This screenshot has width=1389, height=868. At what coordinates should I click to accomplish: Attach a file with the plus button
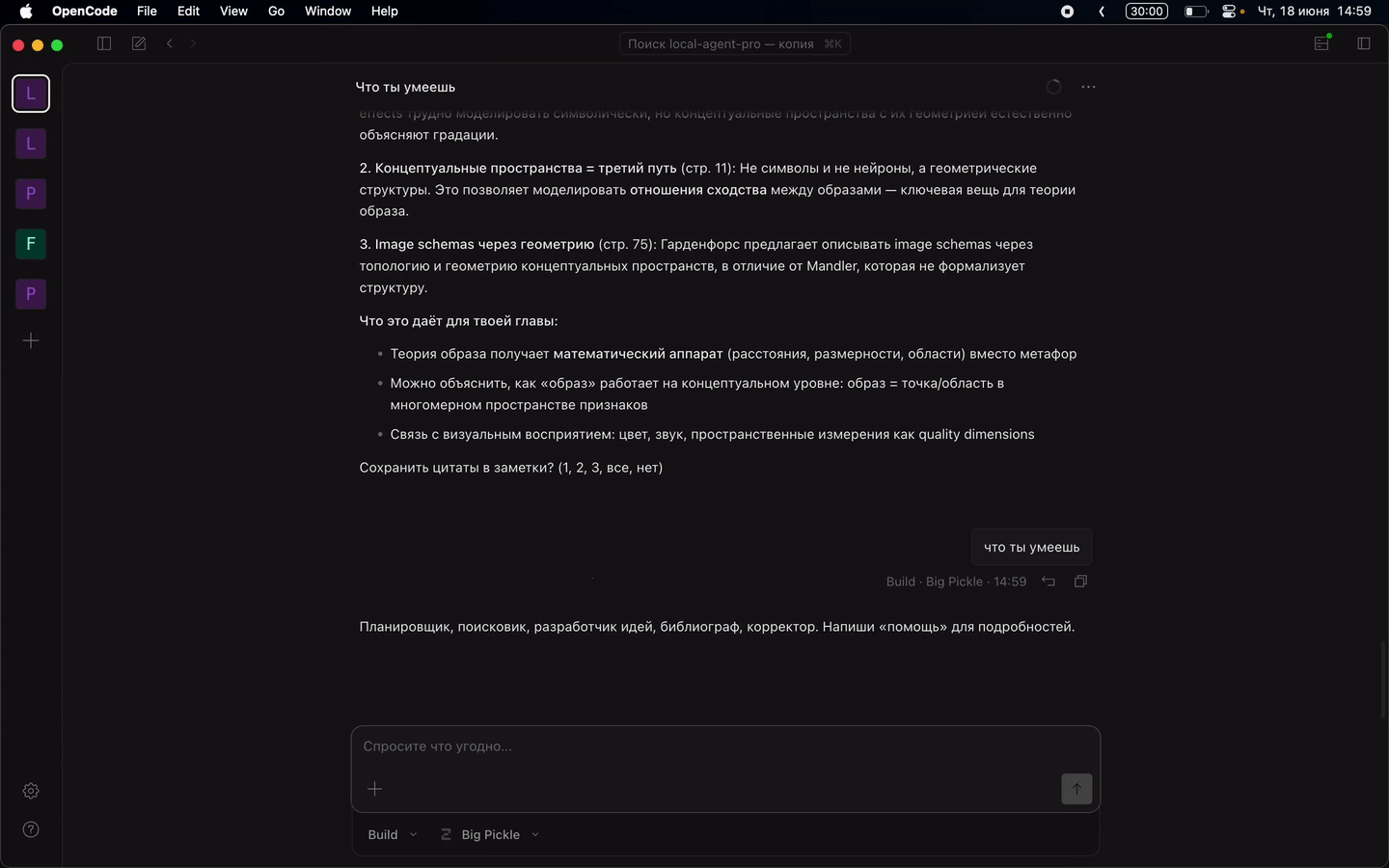(375, 789)
